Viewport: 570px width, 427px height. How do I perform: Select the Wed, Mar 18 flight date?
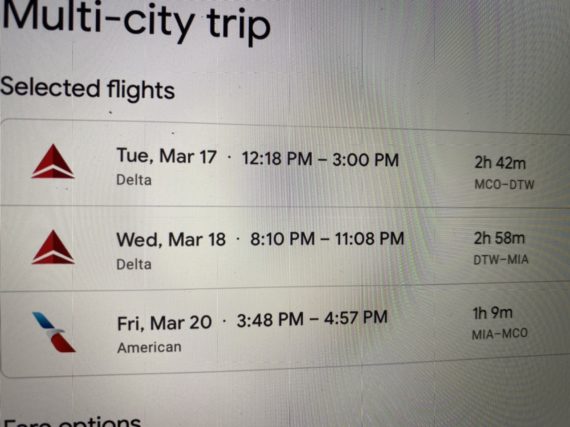(171, 240)
